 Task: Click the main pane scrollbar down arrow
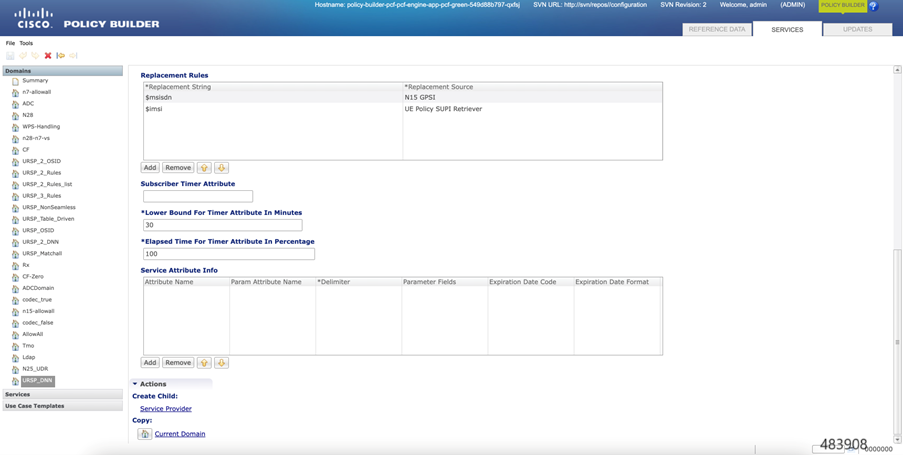point(897,438)
